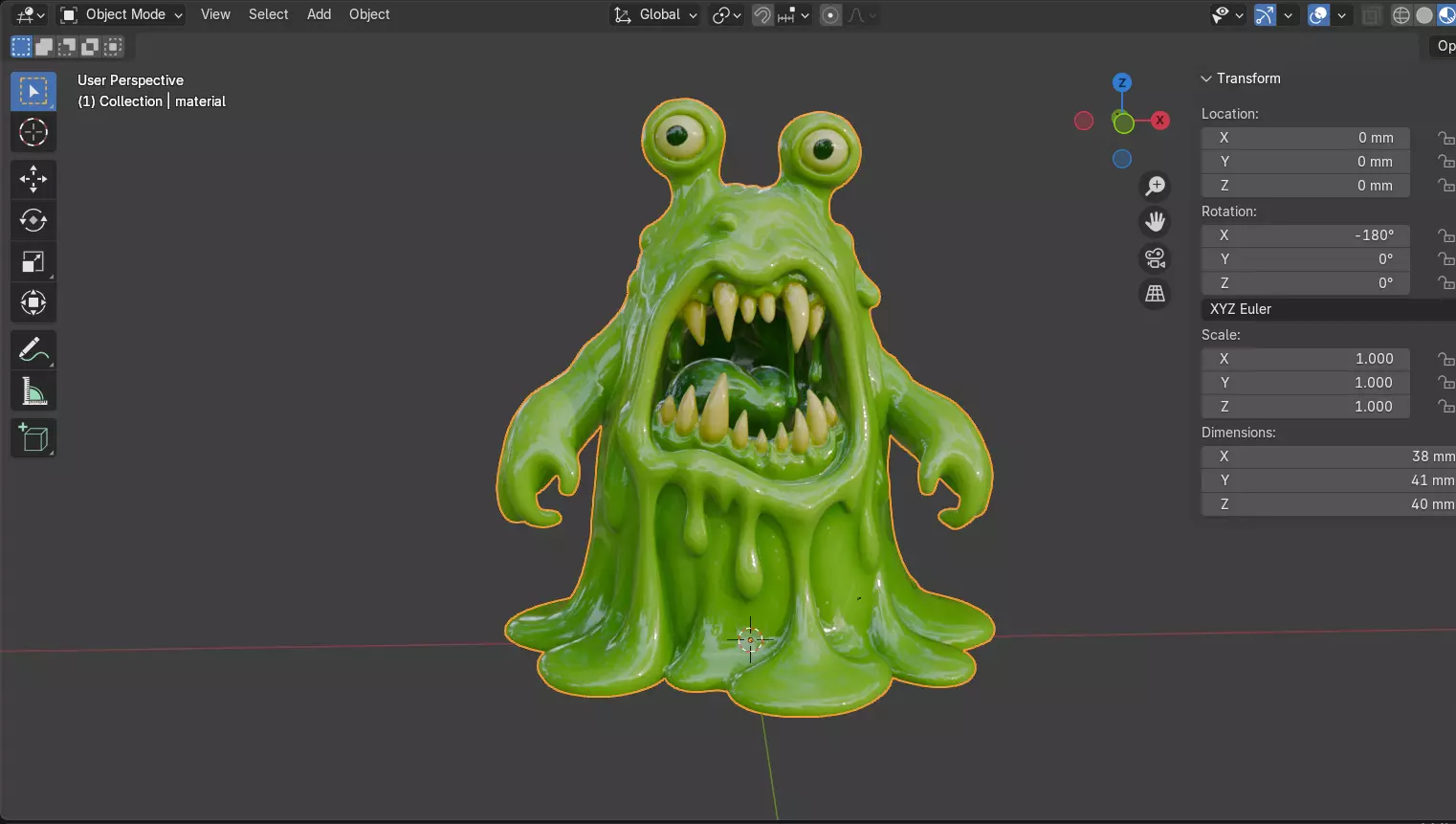
Task: Toggle Proportional Editing
Action: 830,15
